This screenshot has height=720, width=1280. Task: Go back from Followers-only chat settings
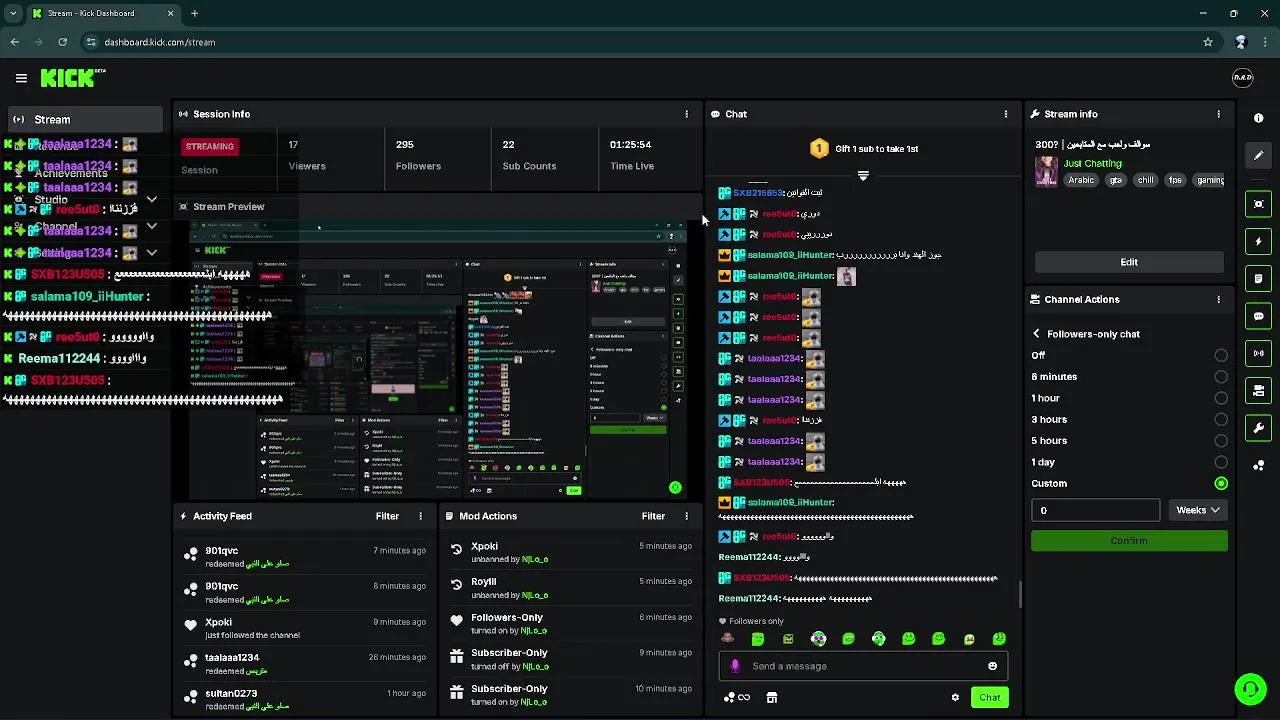1036,334
